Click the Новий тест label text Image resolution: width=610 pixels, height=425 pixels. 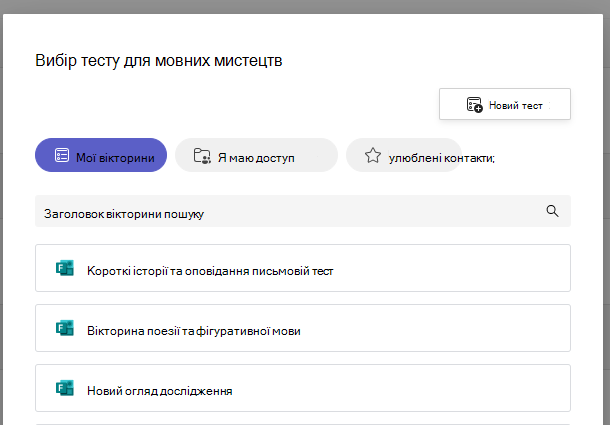(515, 105)
